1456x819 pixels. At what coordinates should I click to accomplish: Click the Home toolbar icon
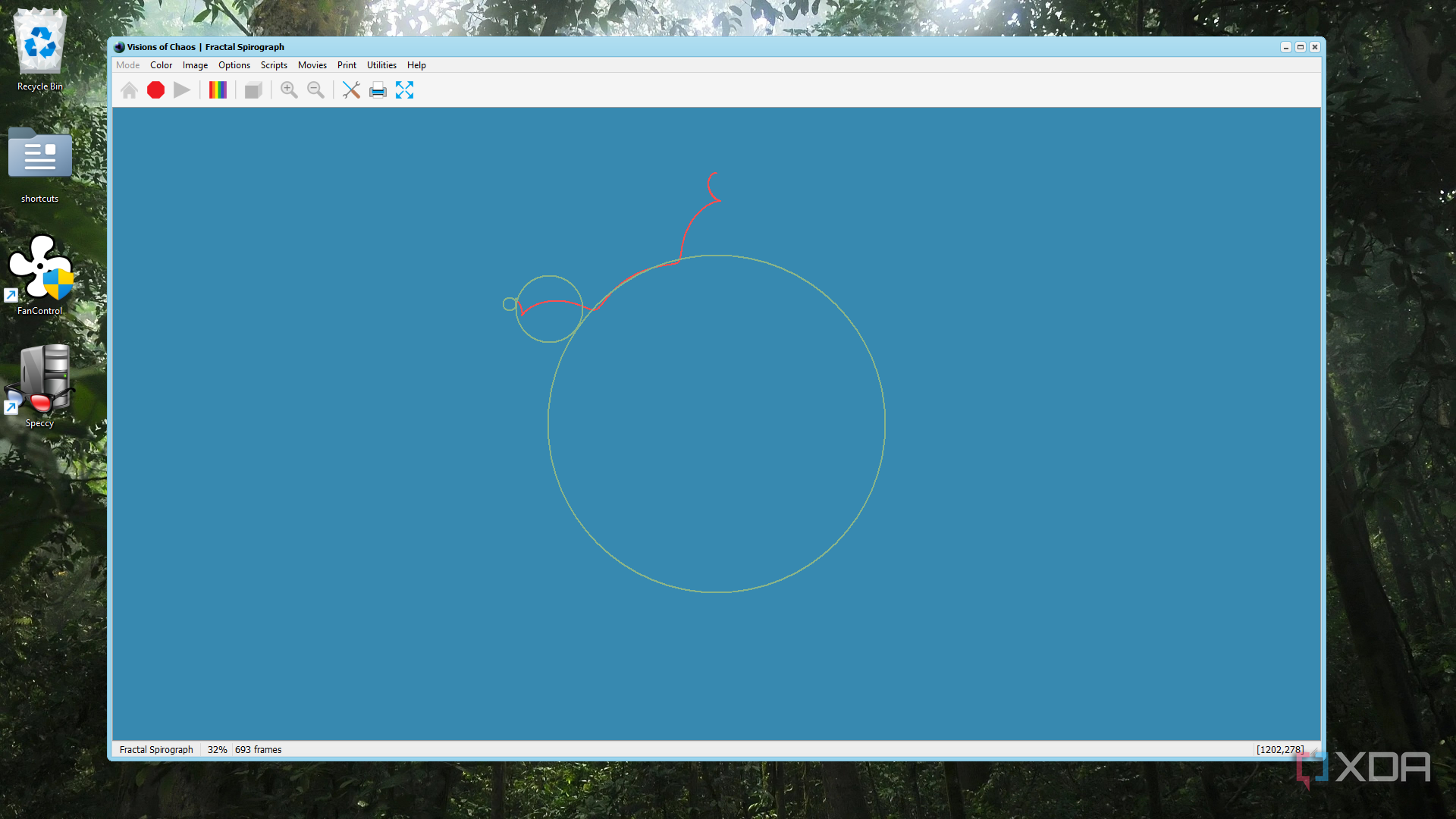click(x=129, y=90)
